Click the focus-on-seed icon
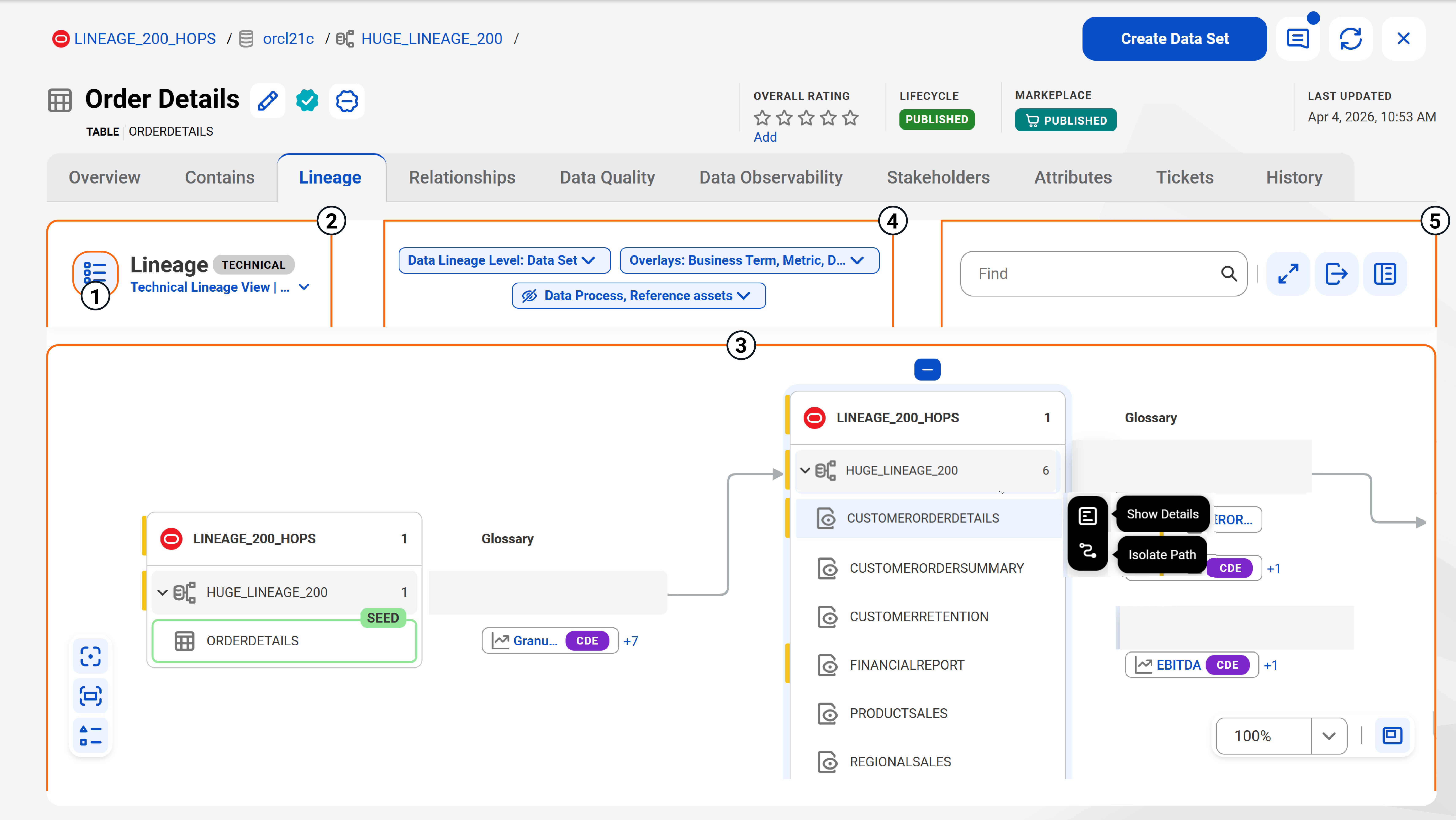The height and width of the screenshot is (820, 1456). (90, 657)
